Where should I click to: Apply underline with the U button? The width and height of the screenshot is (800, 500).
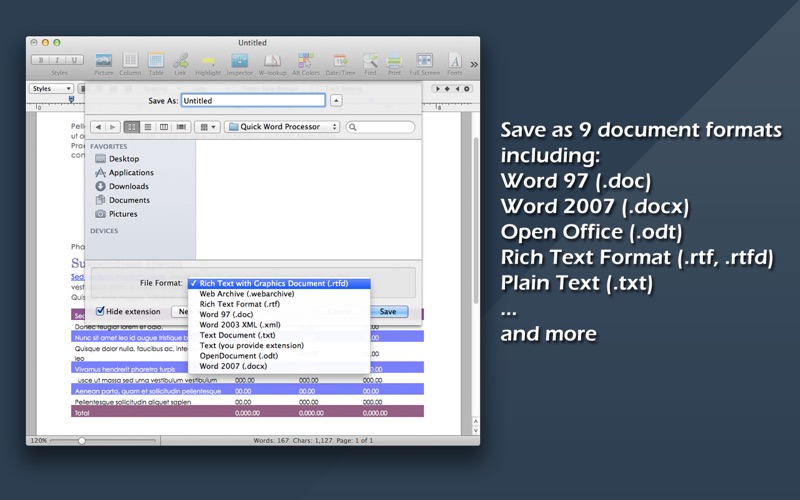pos(74,60)
